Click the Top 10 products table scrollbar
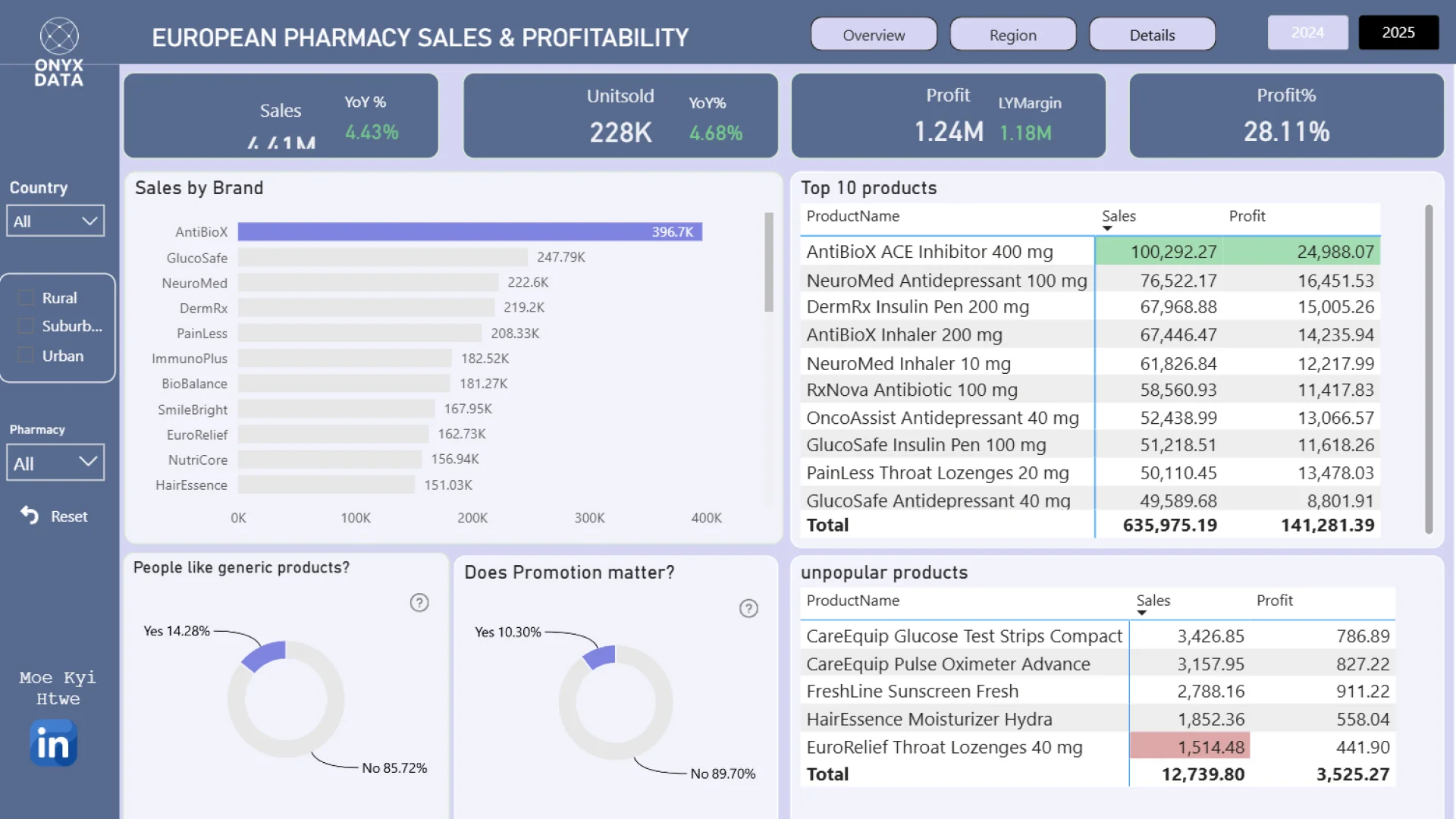This screenshot has height=819, width=1456. (1429, 369)
